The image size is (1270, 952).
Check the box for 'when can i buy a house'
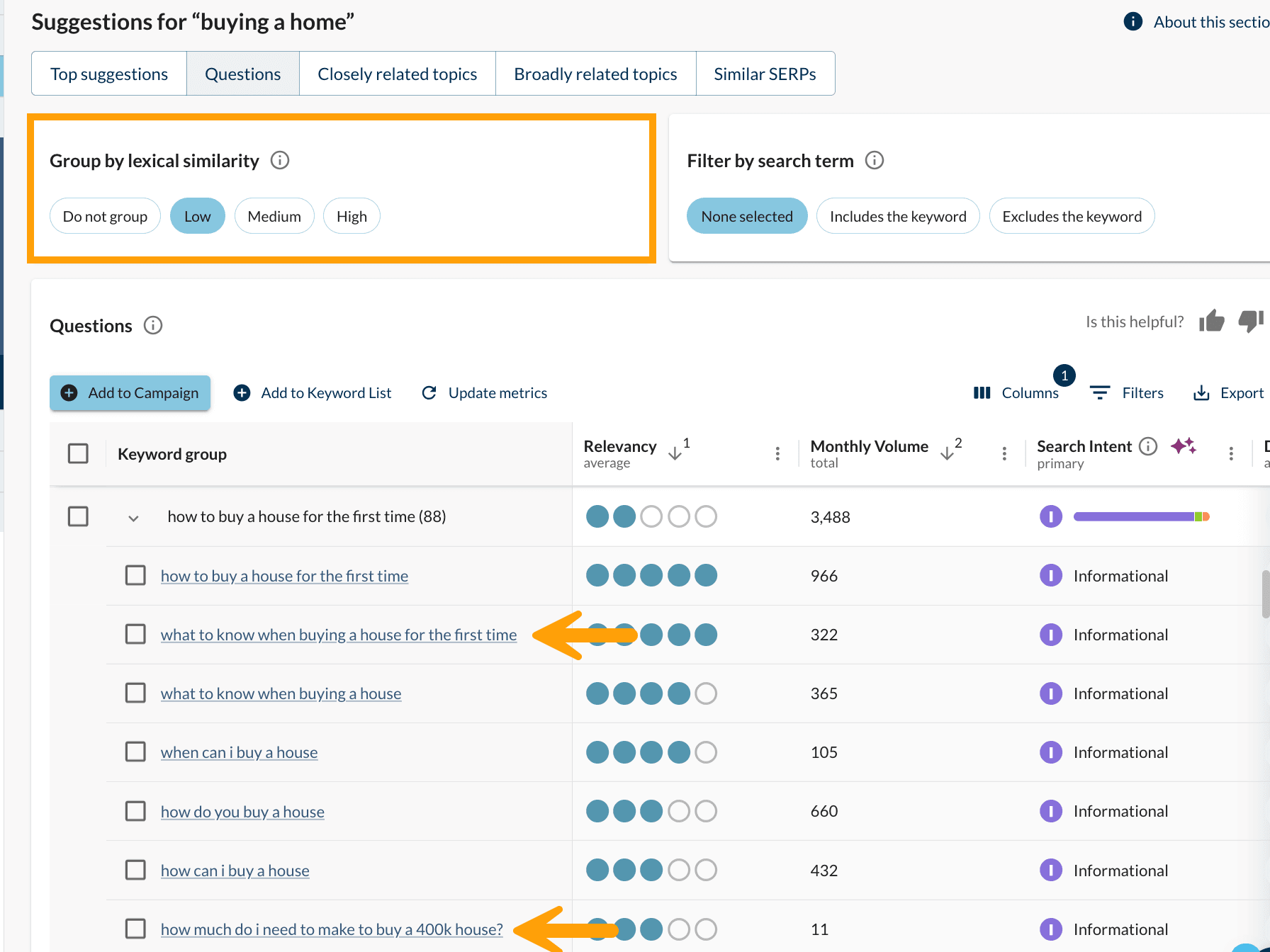(135, 752)
